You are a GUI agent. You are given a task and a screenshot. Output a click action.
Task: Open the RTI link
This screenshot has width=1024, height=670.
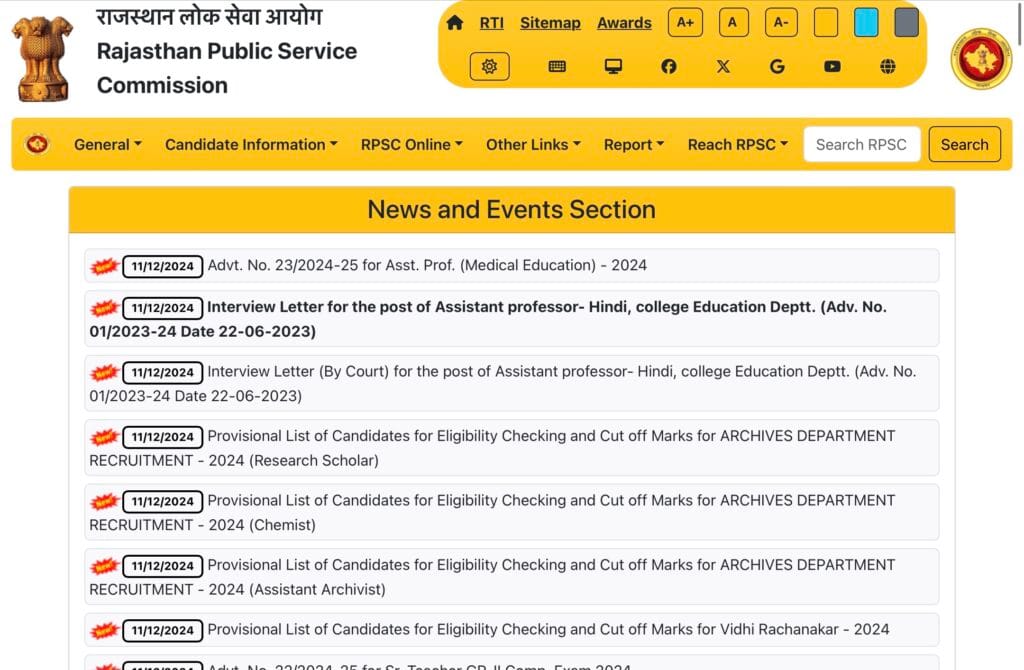tap(491, 23)
